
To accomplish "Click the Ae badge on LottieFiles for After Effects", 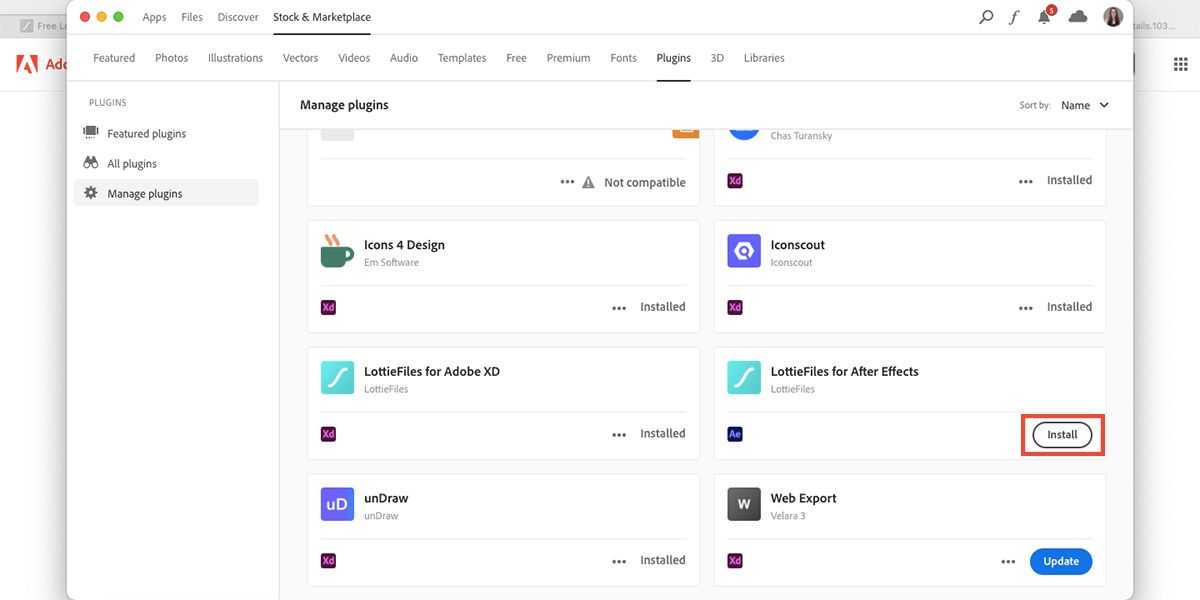I will pyautogui.click(x=735, y=434).
